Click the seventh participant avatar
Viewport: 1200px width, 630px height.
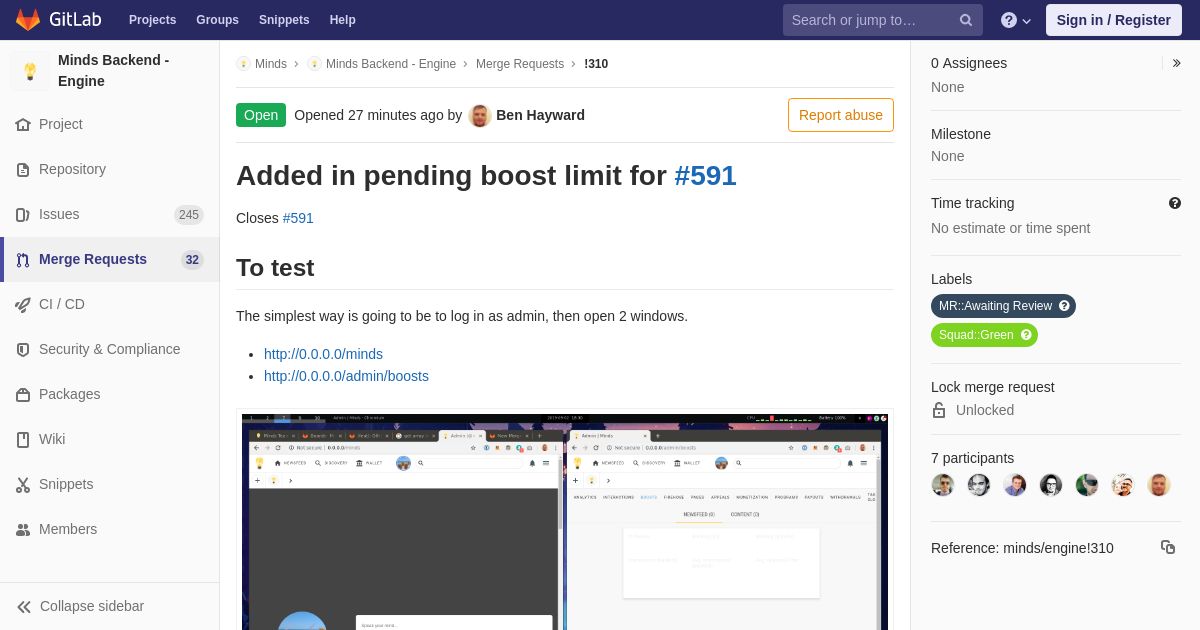1159,485
